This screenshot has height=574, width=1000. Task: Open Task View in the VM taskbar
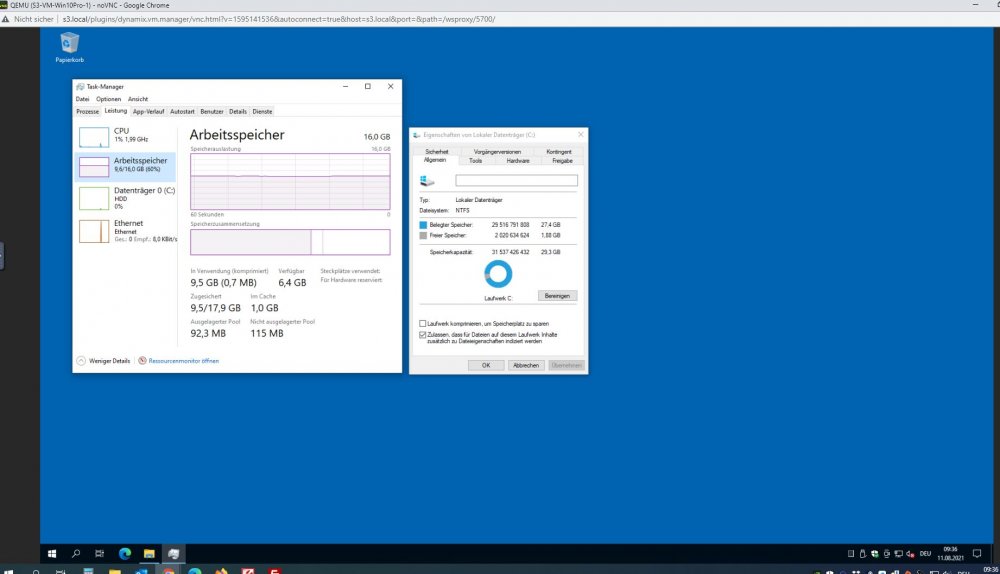click(99, 554)
